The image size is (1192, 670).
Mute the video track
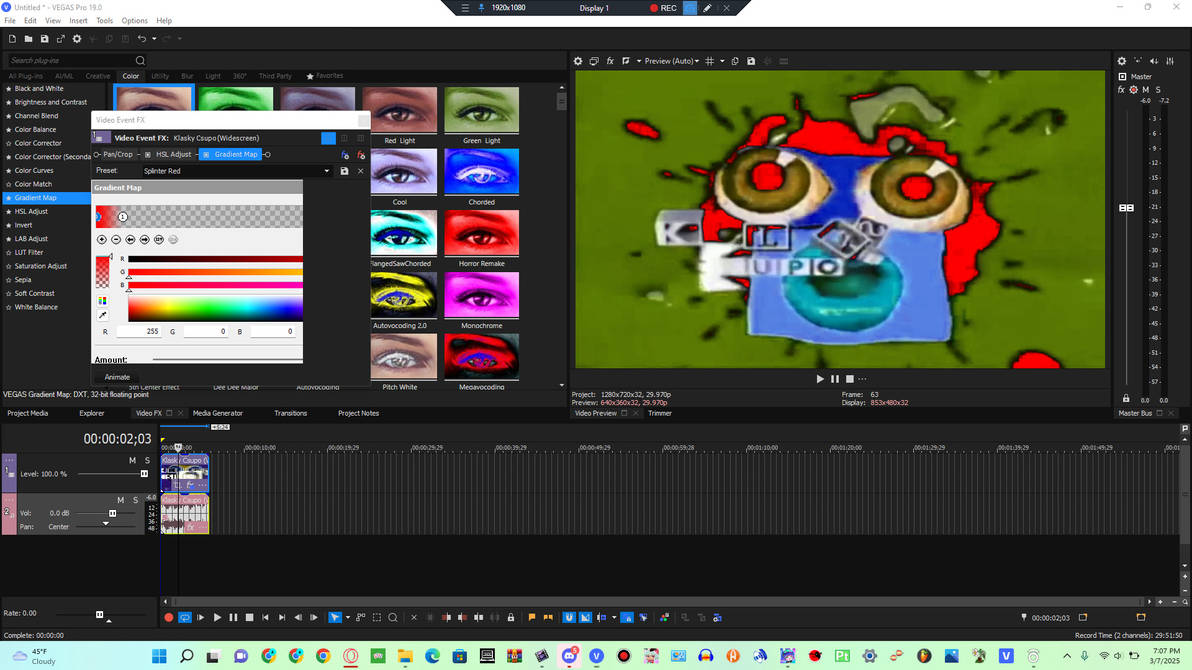(130, 461)
